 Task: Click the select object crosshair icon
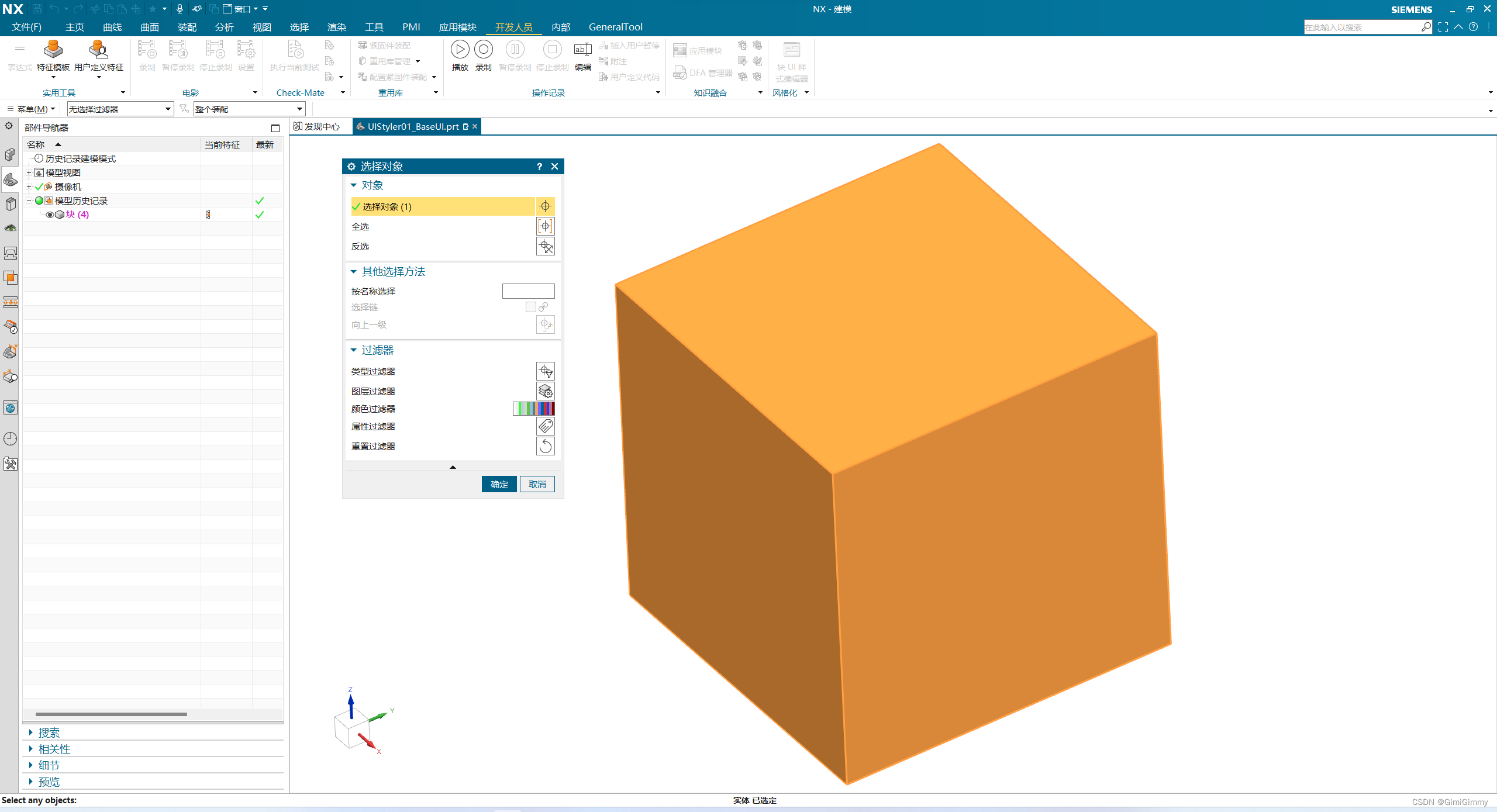545,206
